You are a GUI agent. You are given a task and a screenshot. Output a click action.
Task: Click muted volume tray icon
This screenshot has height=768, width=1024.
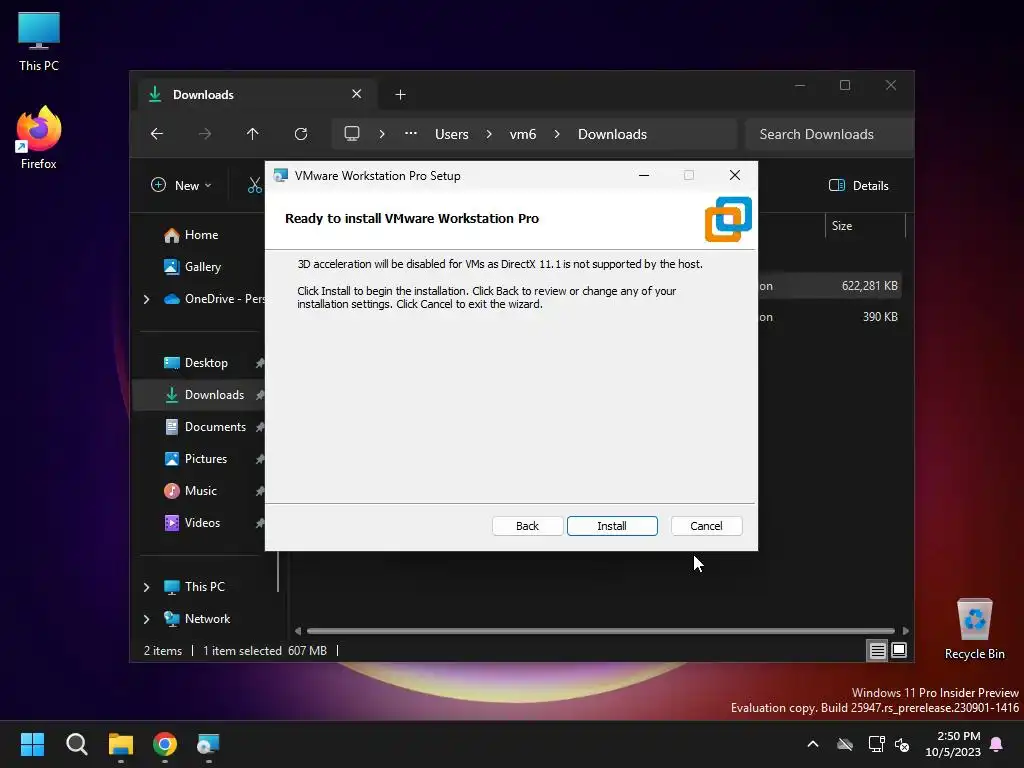[x=903, y=744]
